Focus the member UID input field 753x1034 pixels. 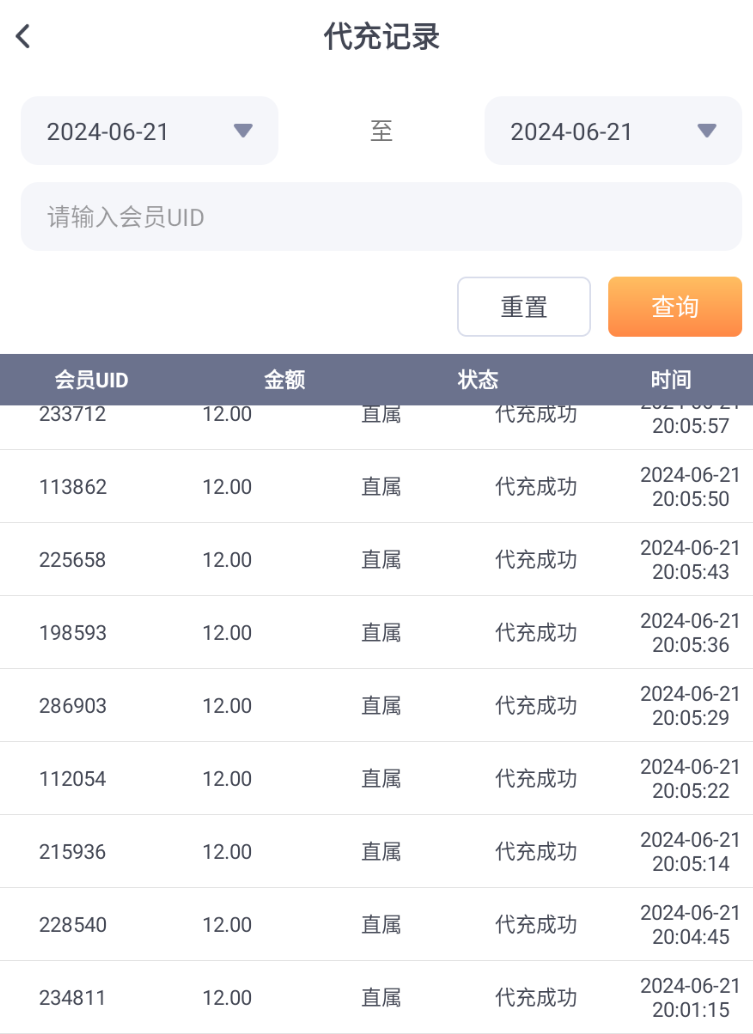(381, 217)
